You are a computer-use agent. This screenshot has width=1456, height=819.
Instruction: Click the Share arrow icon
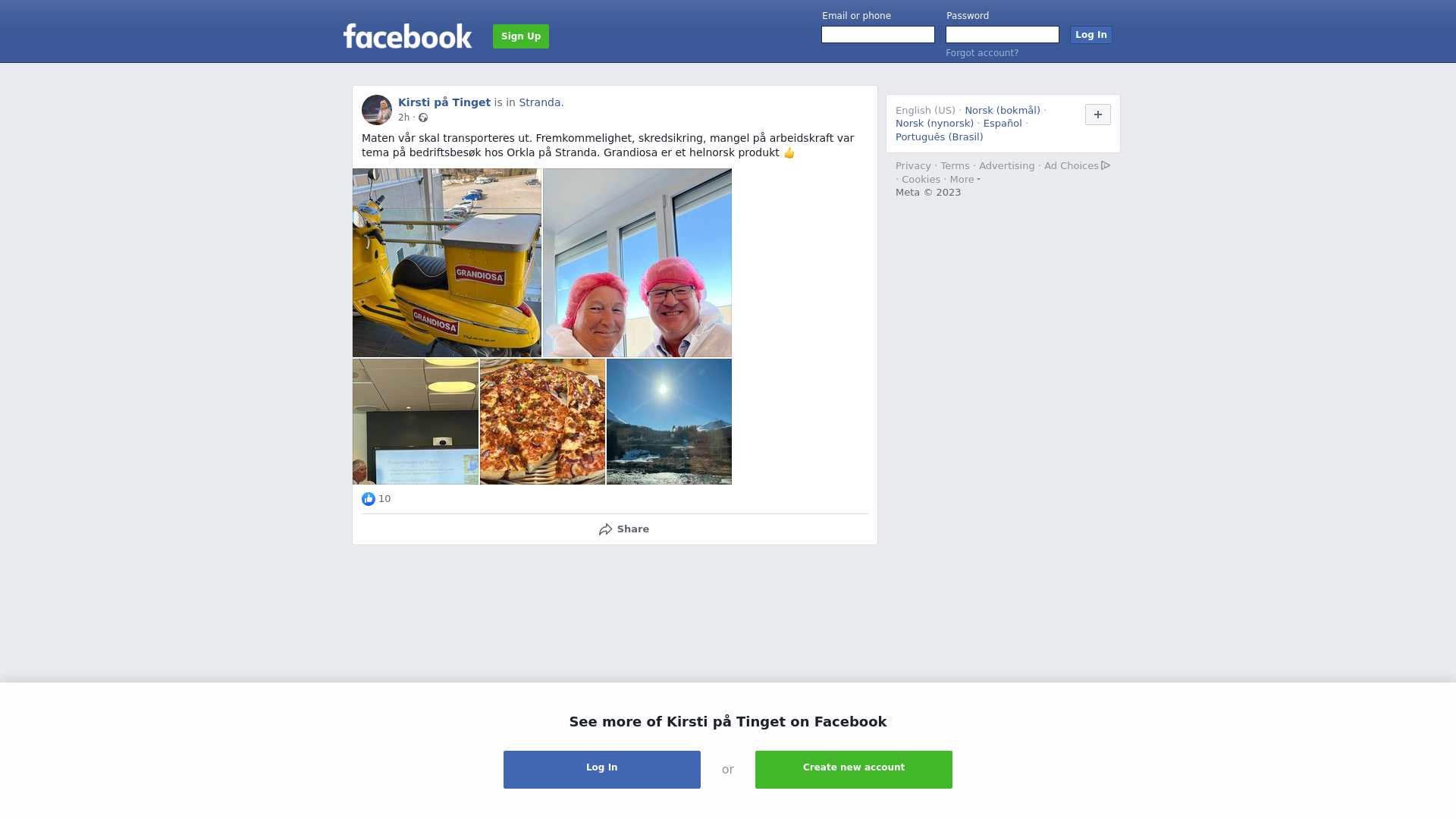tap(605, 529)
